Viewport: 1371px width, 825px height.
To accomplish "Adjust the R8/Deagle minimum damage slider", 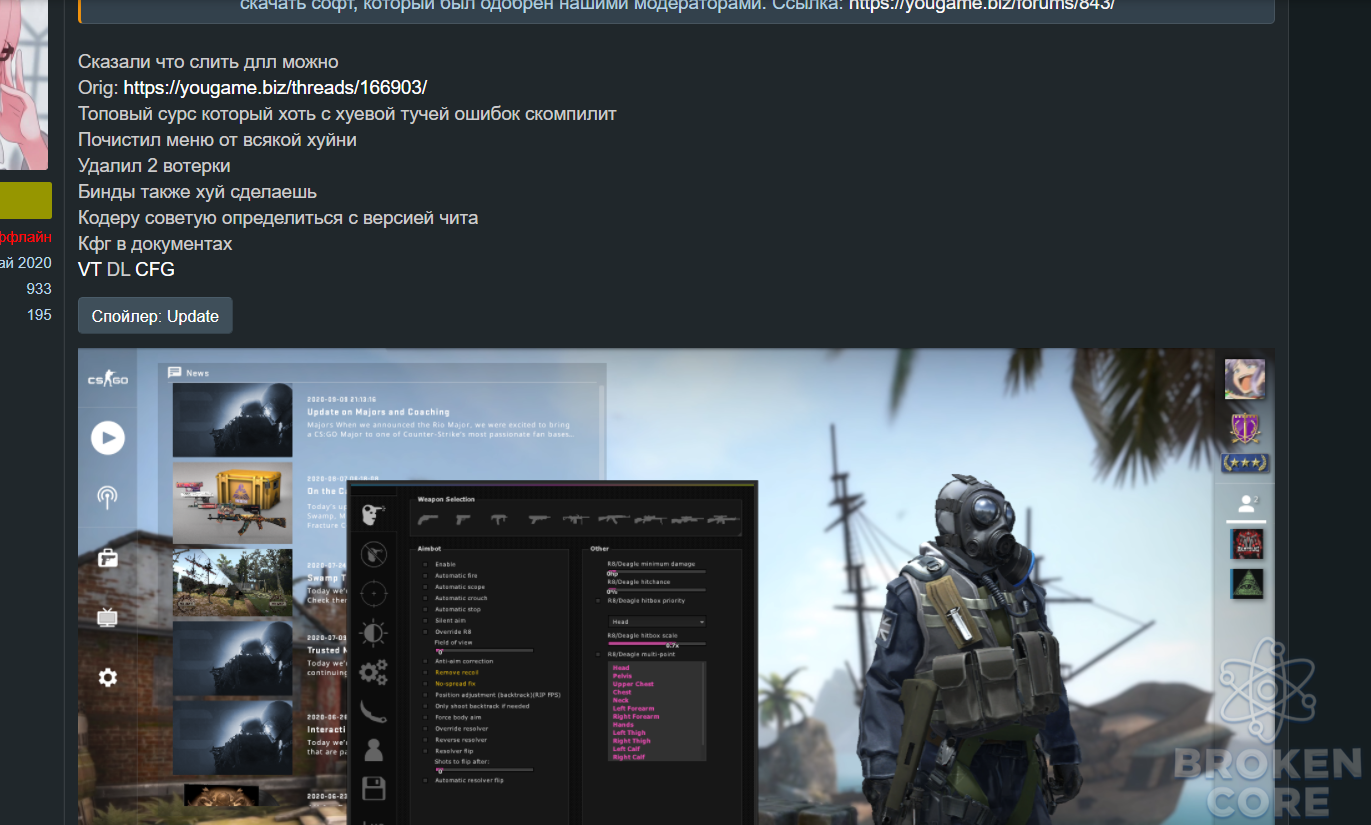I will point(657,571).
